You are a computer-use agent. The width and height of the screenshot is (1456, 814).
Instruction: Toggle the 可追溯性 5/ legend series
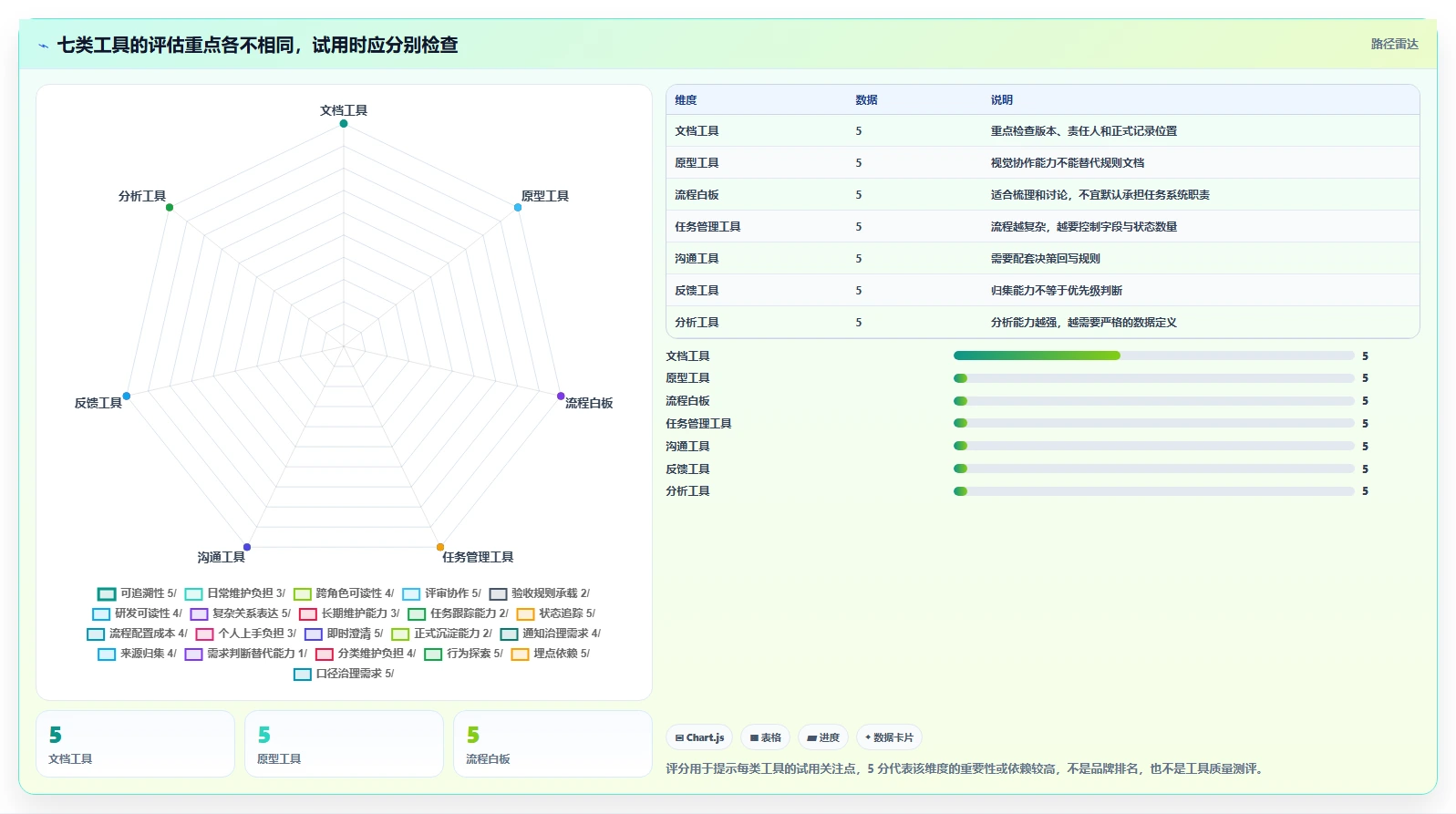coord(137,593)
